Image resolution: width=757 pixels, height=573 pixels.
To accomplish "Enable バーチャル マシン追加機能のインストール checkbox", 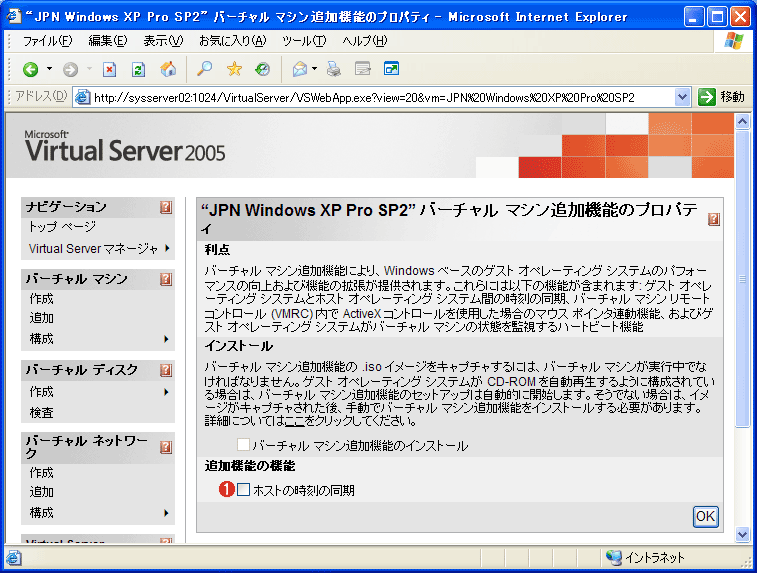I will [243, 445].
